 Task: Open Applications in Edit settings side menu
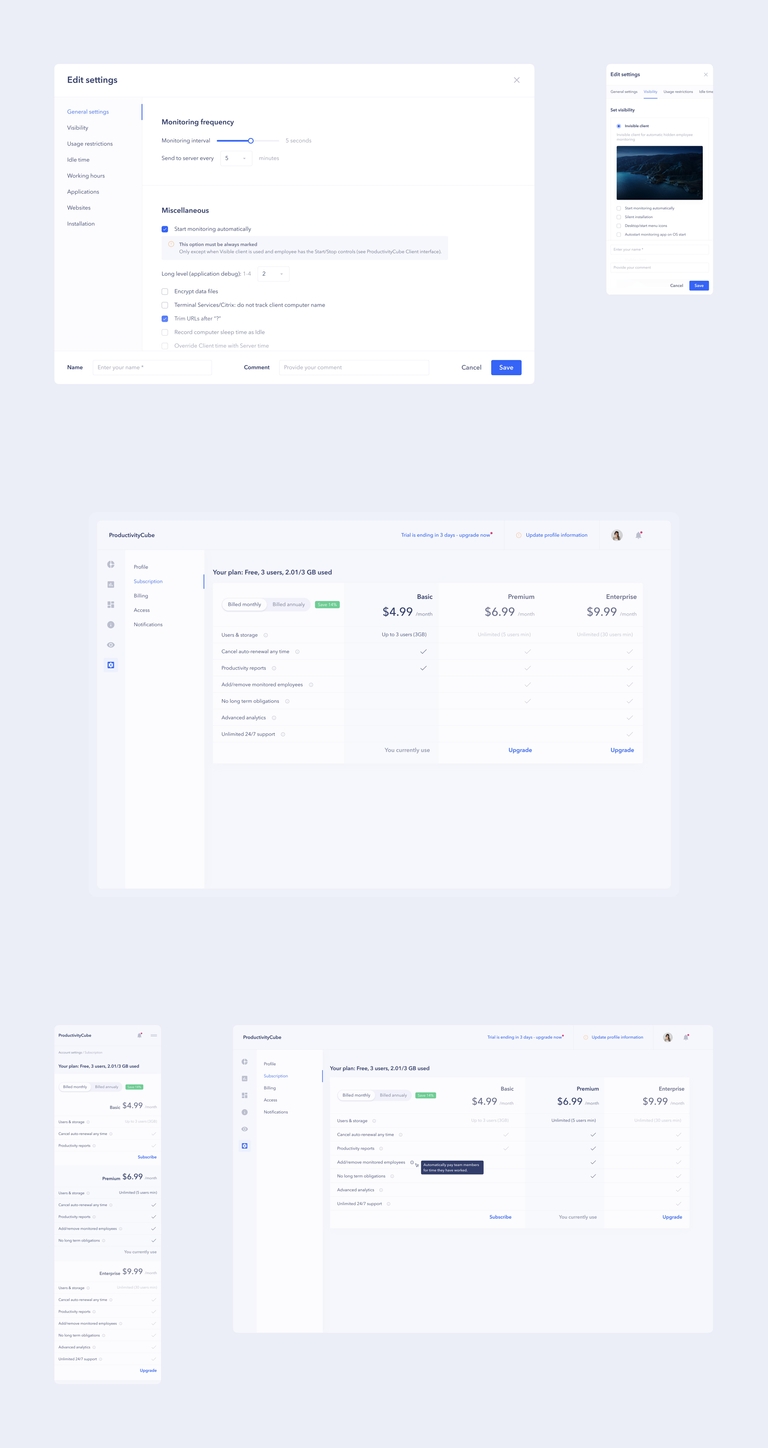(83, 192)
